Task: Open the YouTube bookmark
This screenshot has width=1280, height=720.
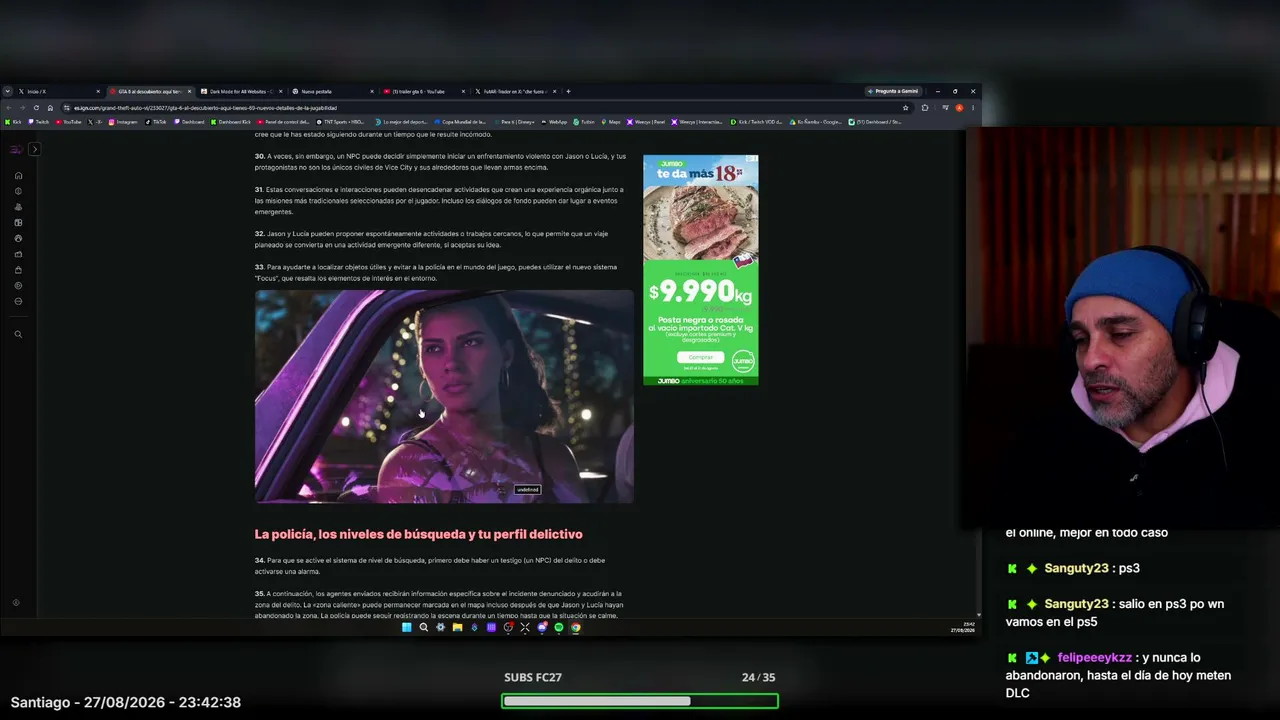Action: coord(69,122)
